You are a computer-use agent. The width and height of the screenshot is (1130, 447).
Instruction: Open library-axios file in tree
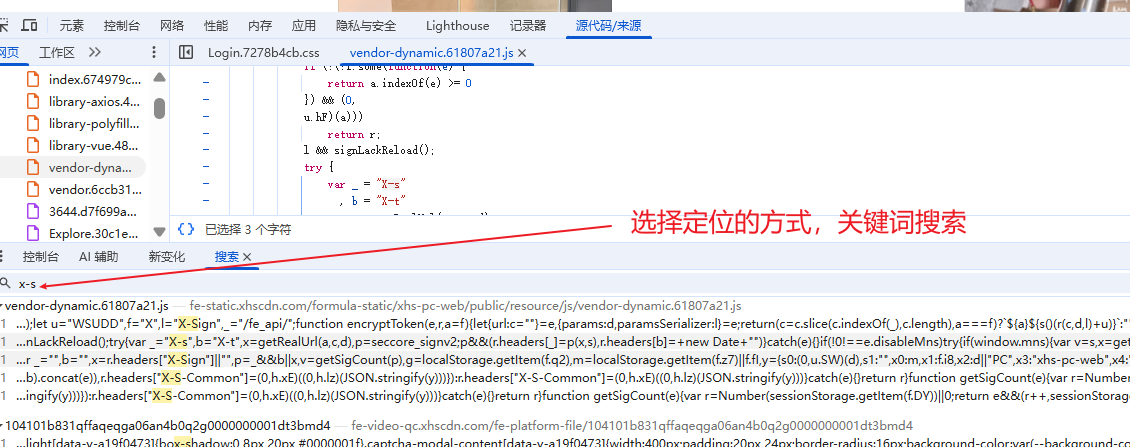click(x=95, y=102)
